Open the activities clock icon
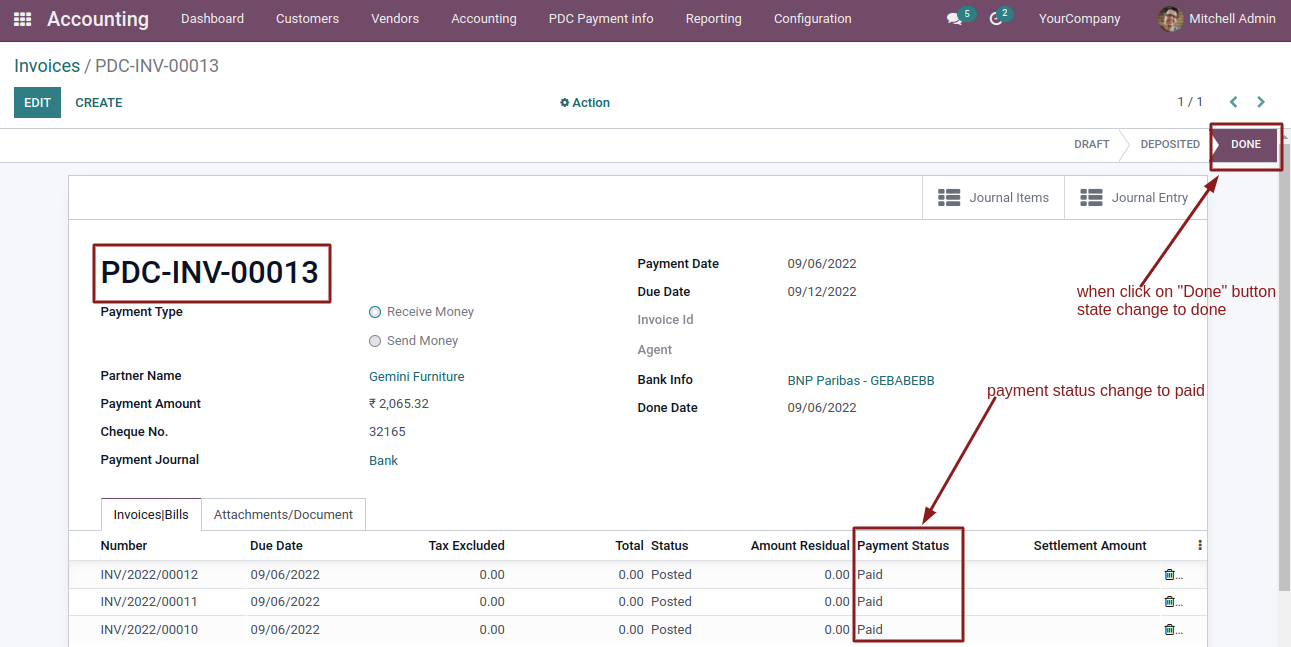 [996, 19]
